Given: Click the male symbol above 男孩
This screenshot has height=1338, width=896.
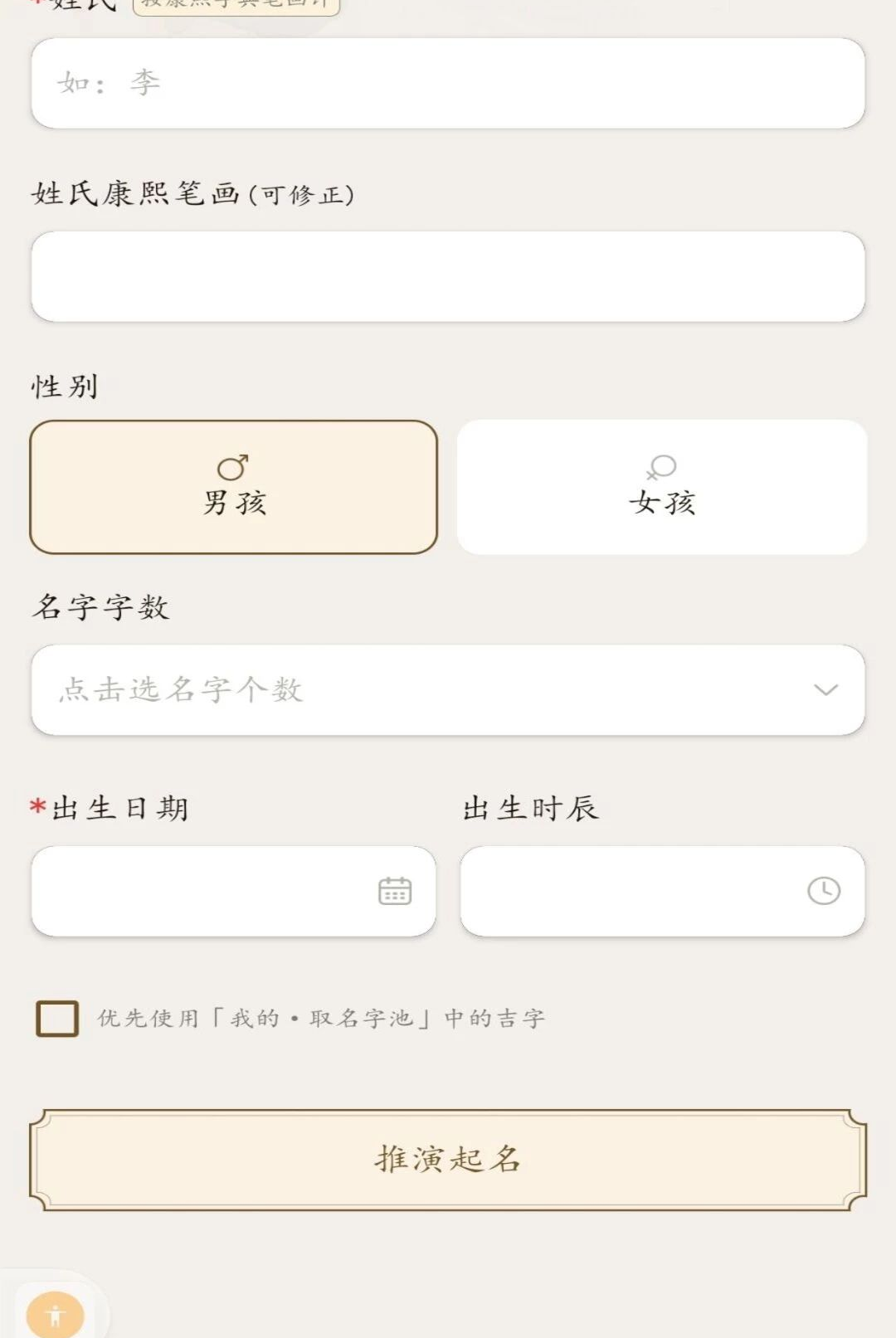Looking at the screenshot, I should tap(233, 467).
